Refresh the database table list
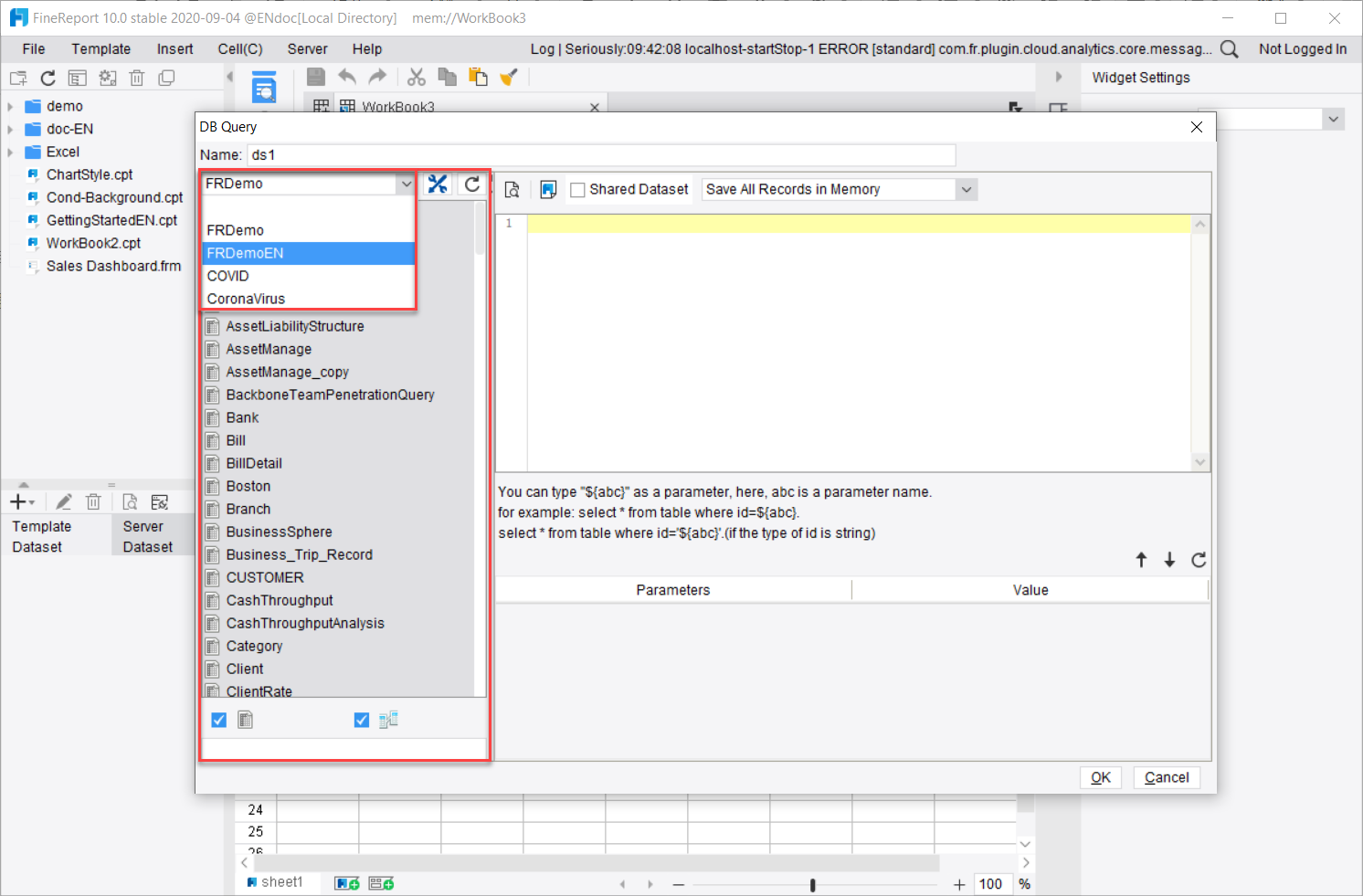 tap(472, 184)
